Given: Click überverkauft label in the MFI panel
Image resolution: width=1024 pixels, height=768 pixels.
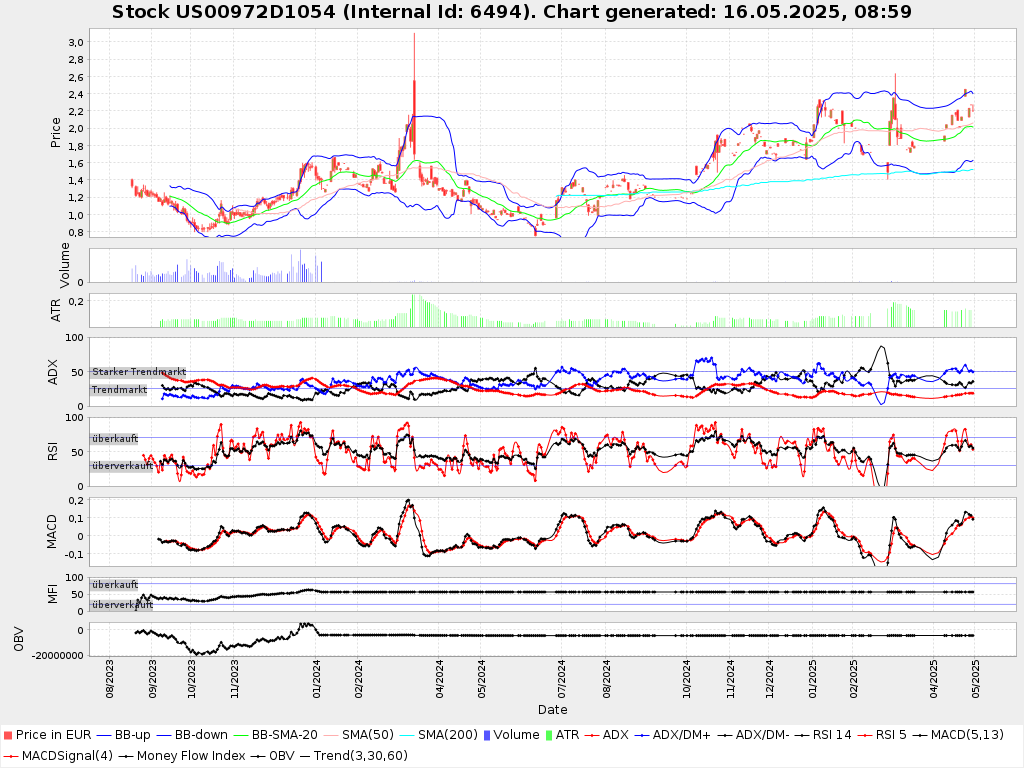Looking at the screenshot, I should [122, 605].
